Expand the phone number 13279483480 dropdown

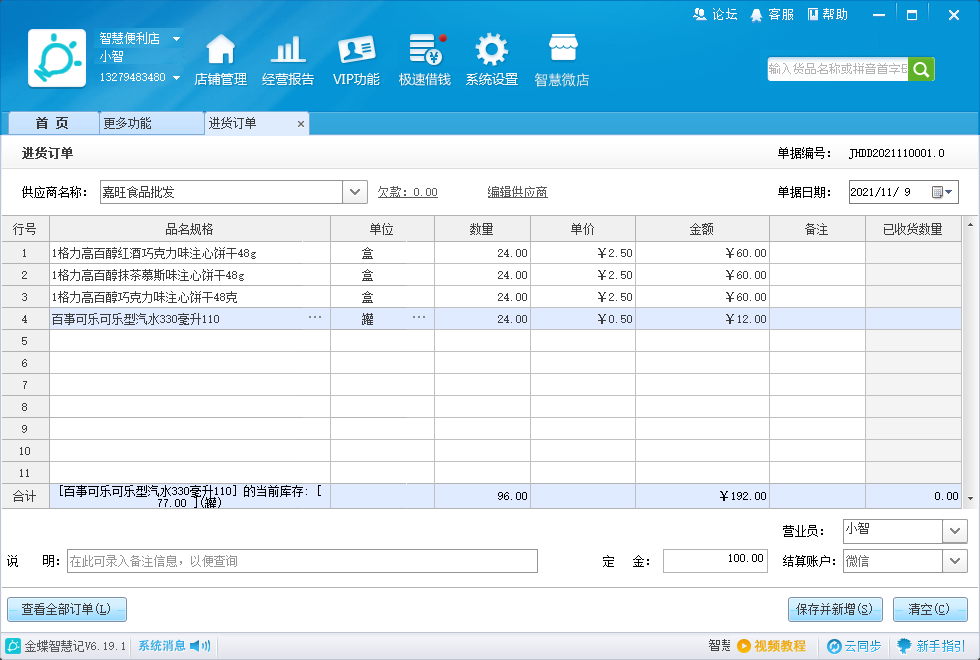coord(176,78)
